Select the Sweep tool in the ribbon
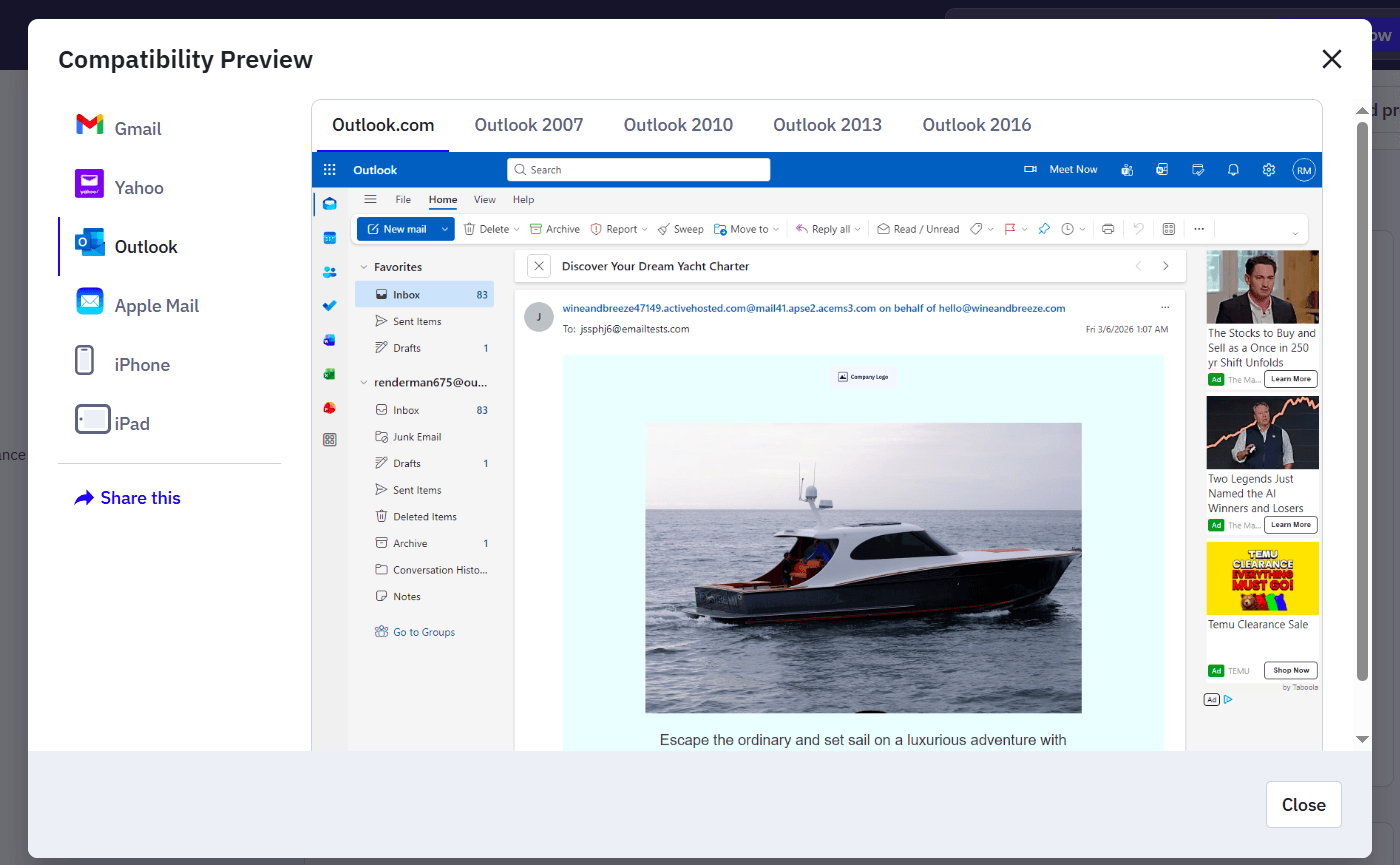The width and height of the screenshot is (1400, 865). 680,229
